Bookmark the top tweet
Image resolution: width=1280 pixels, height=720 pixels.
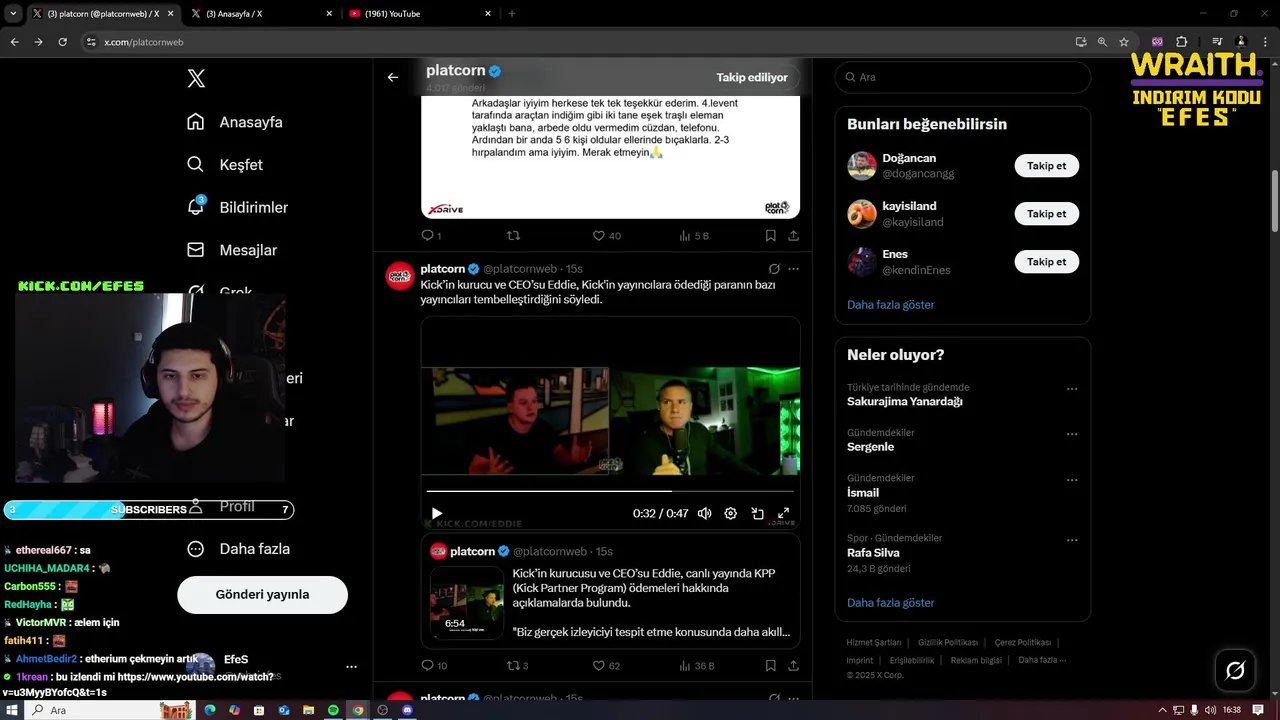tap(770, 236)
